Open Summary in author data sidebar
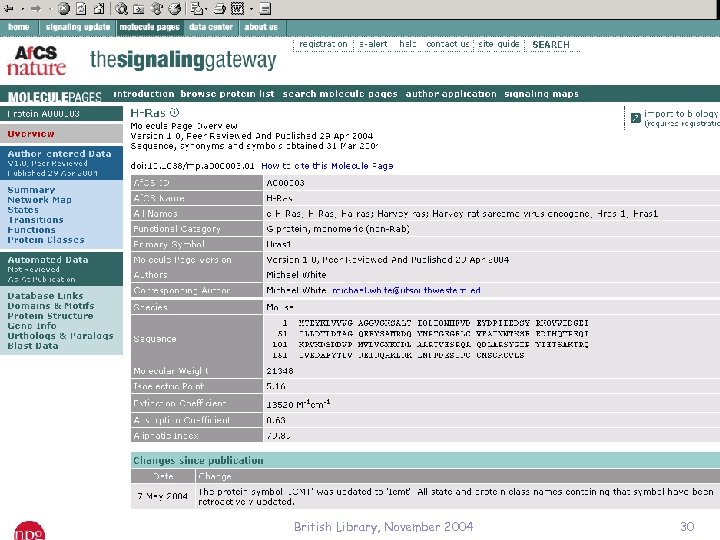 31,190
